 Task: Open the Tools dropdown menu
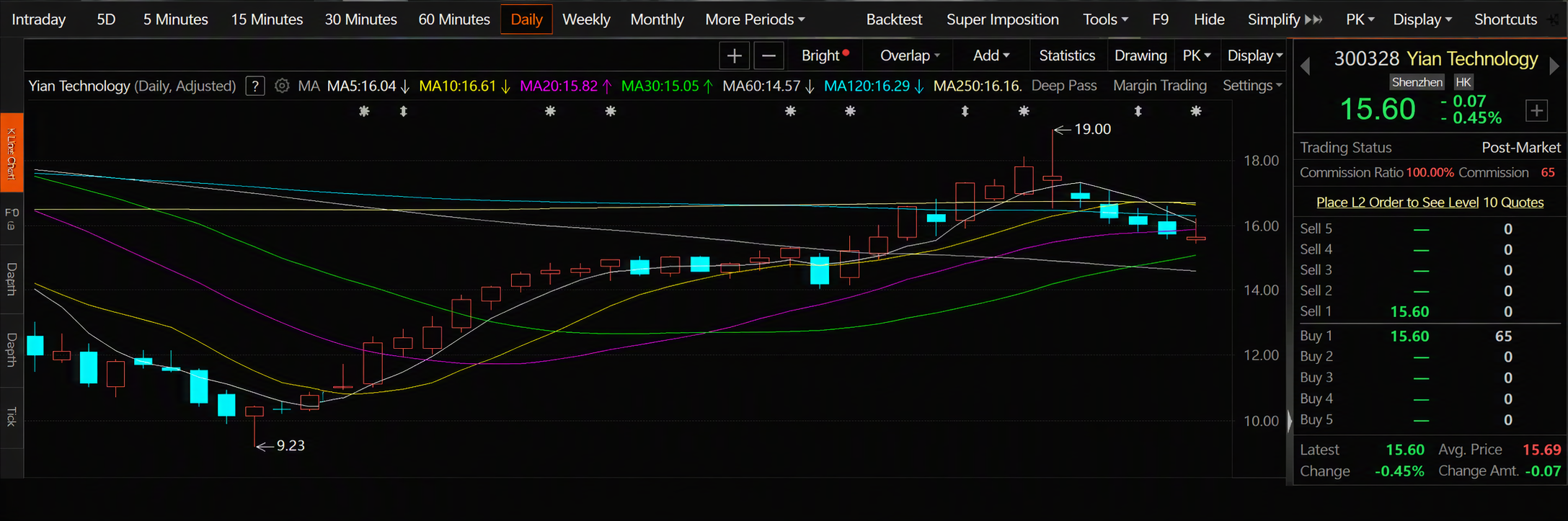tap(1105, 19)
